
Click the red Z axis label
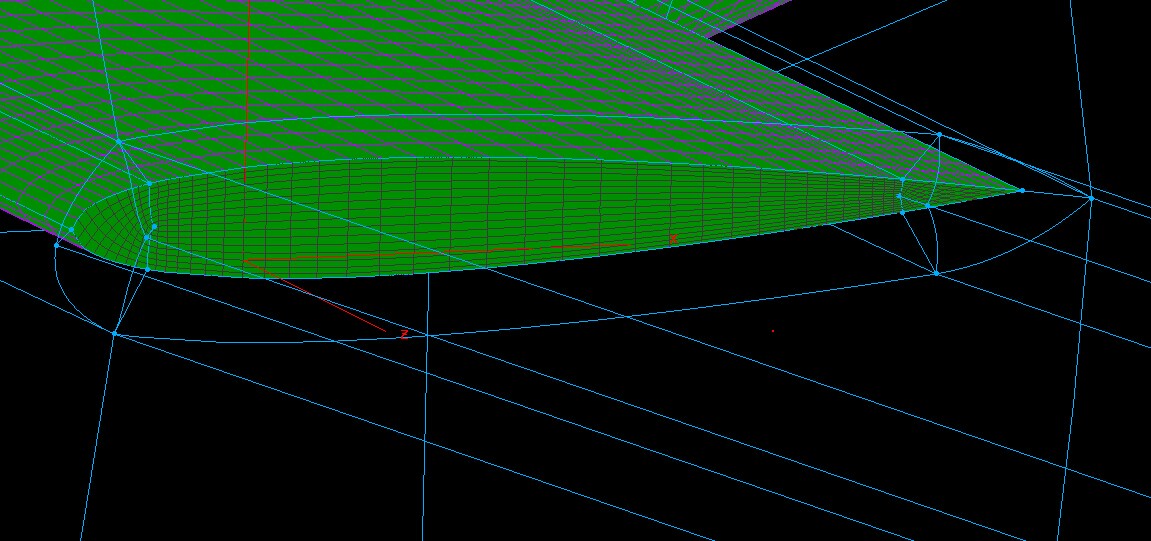click(403, 335)
